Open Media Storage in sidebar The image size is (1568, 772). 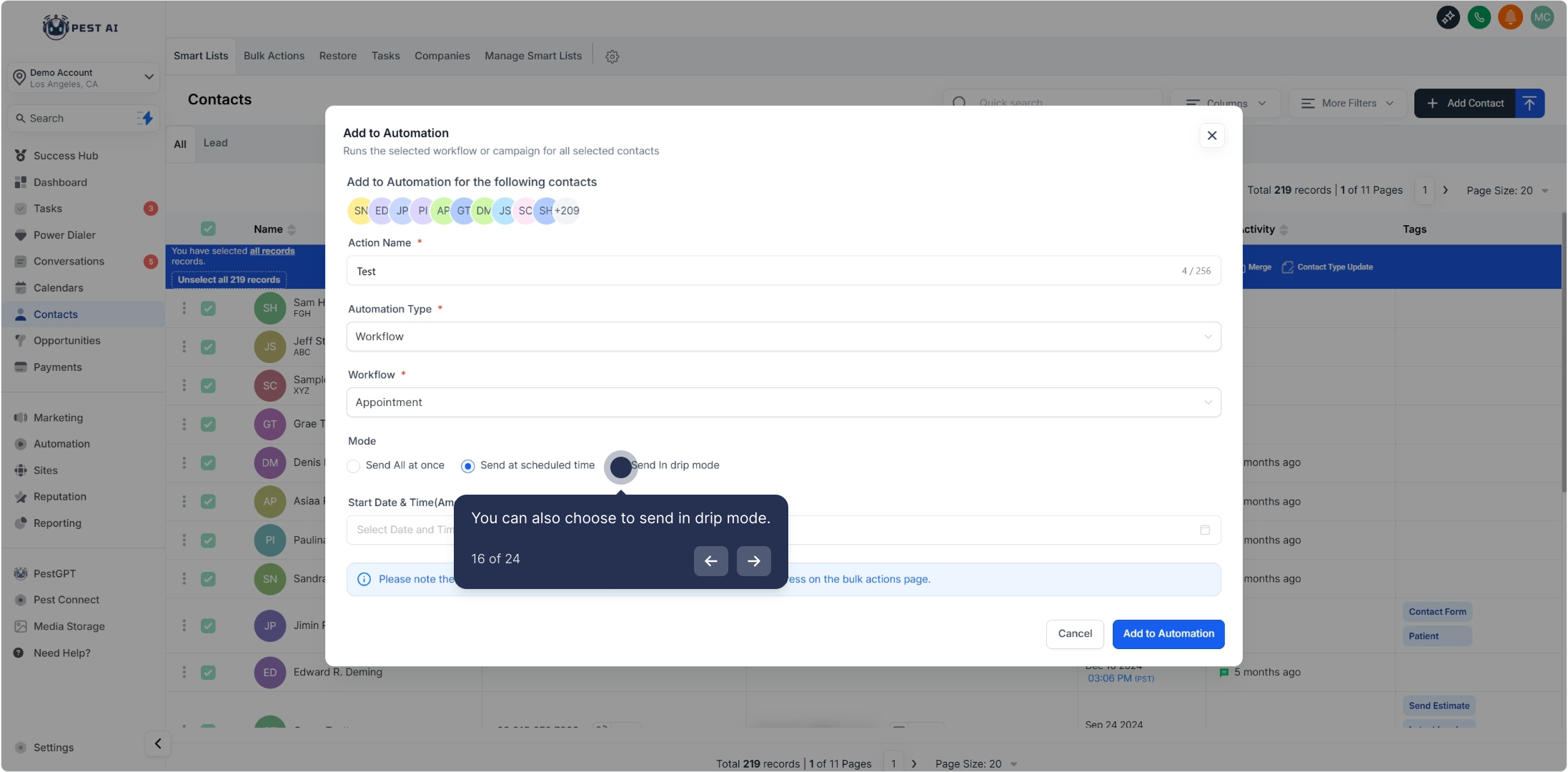point(69,626)
